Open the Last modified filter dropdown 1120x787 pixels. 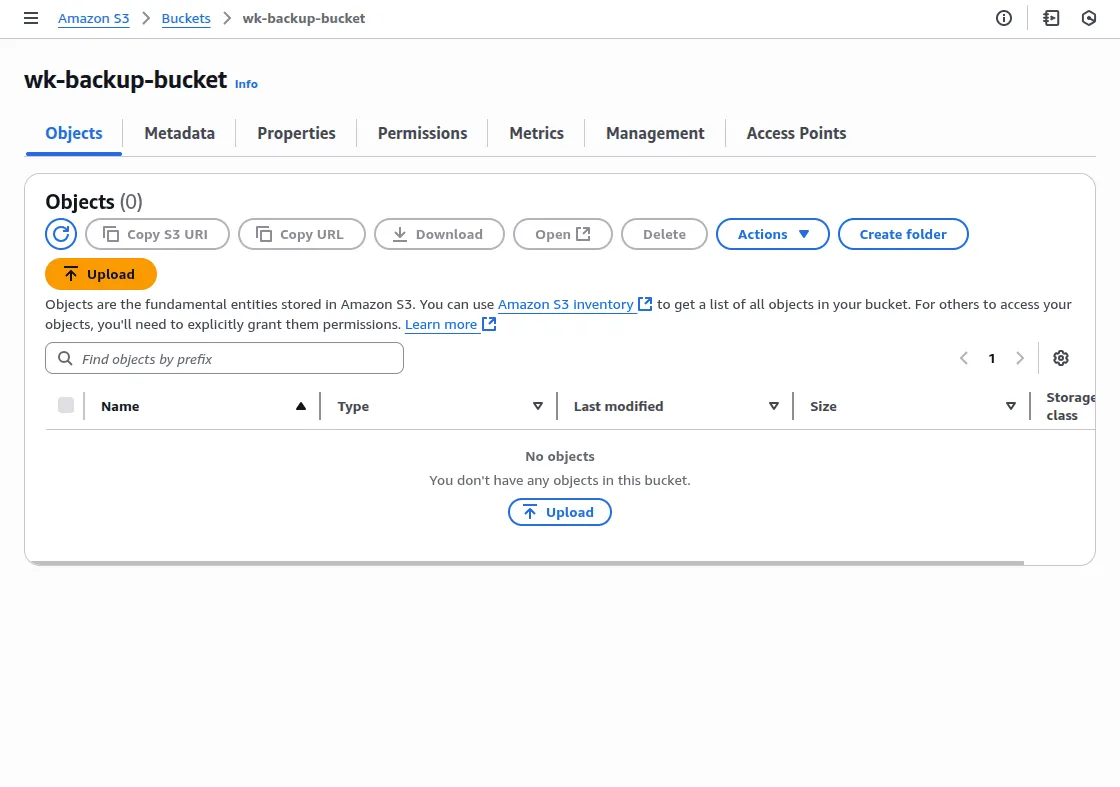[x=773, y=405]
